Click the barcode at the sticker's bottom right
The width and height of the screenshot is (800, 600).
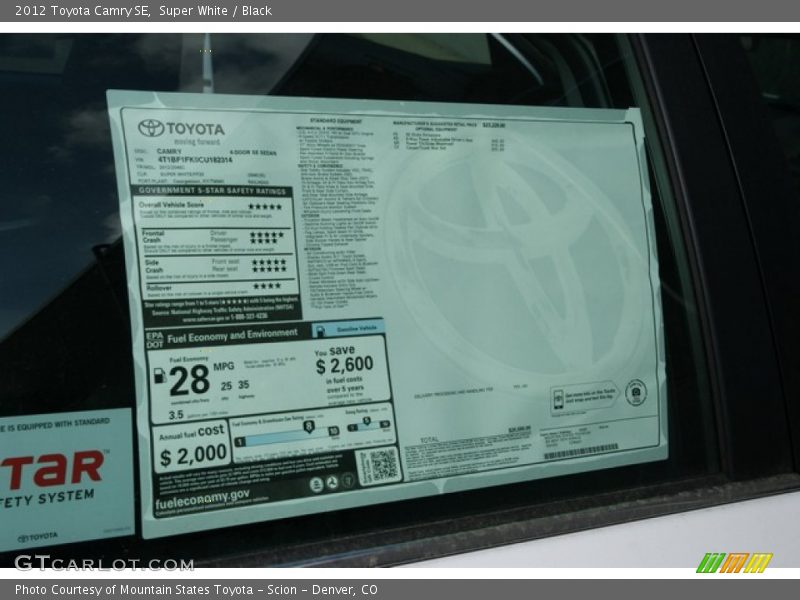pos(581,452)
